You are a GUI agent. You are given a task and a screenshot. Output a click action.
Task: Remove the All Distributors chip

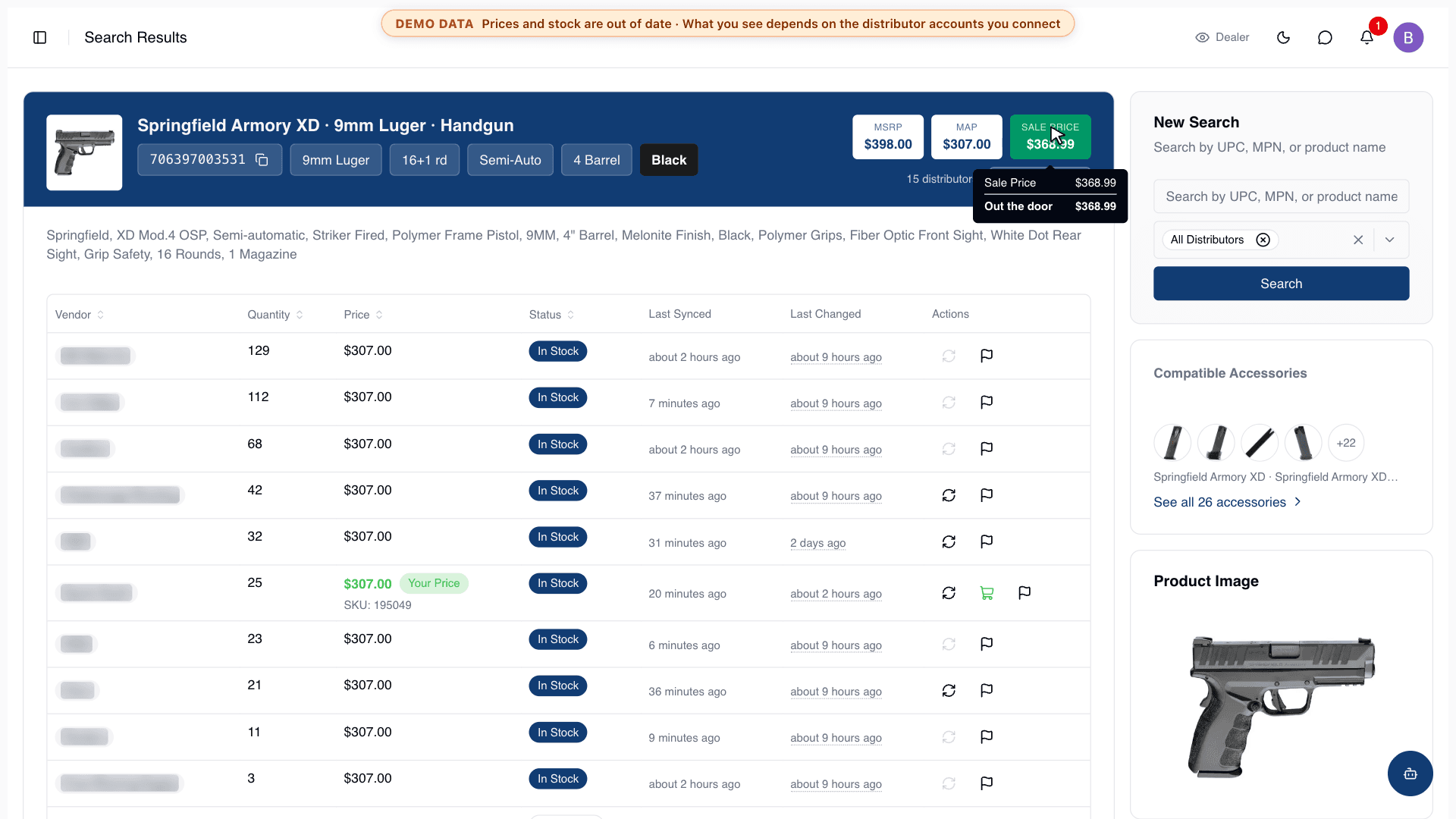[x=1263, y=240]
